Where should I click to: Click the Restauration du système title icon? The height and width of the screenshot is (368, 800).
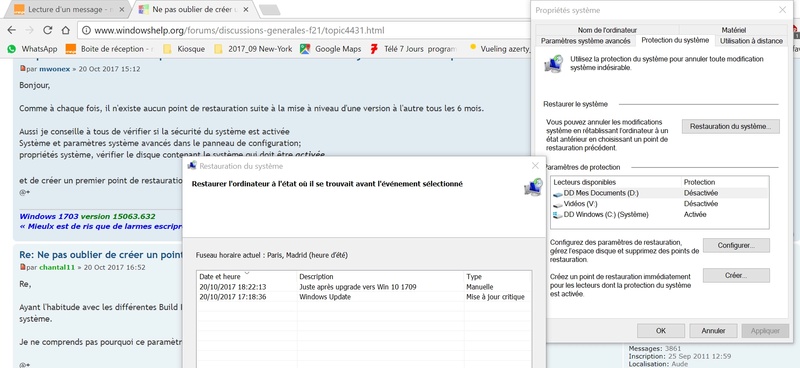coord(192,166)
